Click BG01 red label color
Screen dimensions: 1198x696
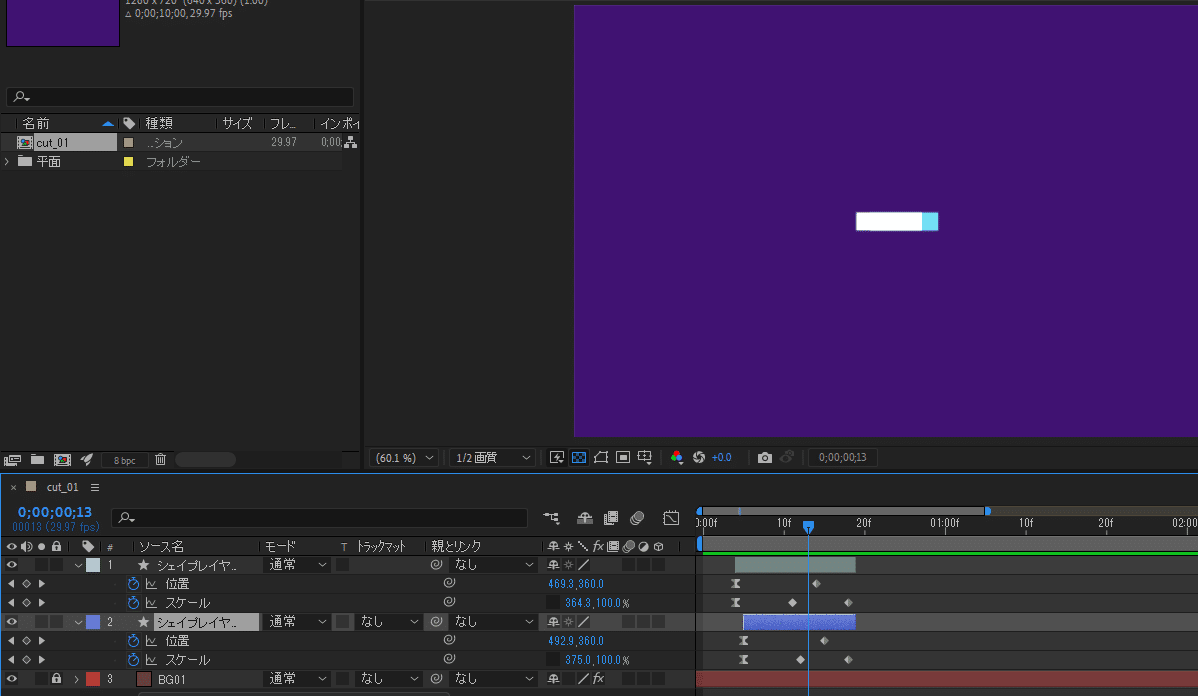pyautogui.click(x=93, y=678)
